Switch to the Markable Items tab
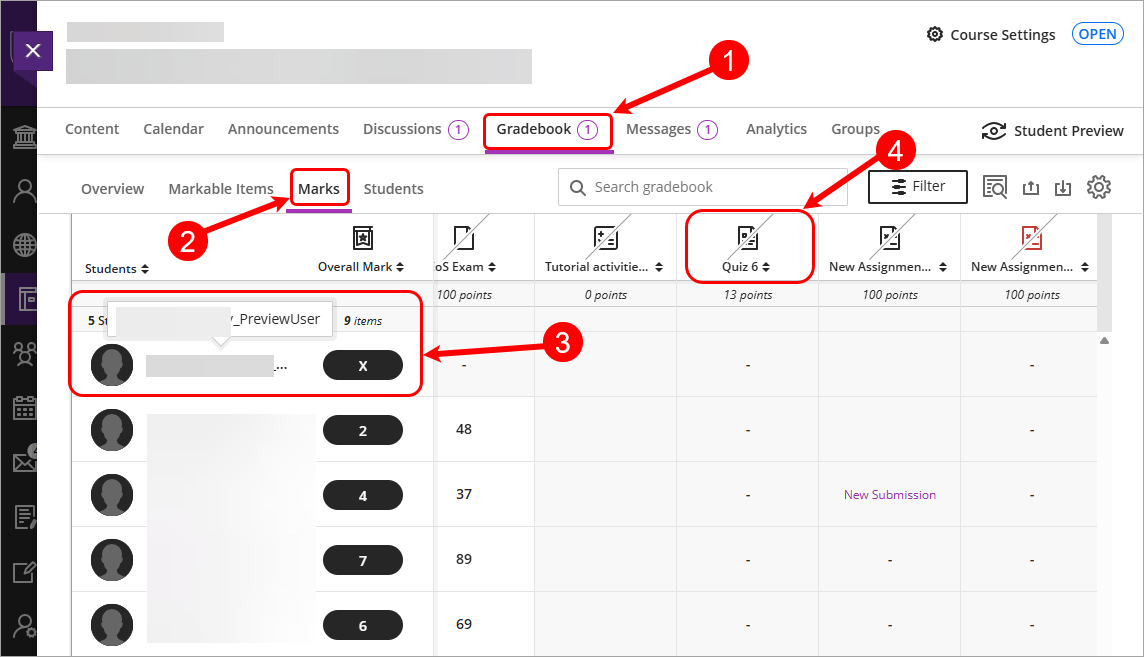This screenshot has height=657, width=1144. click(221, 188)
